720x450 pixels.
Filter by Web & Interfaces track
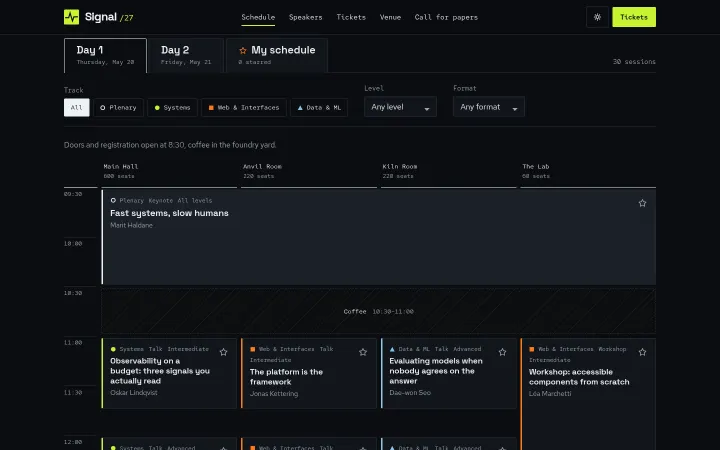(x=244, y=107)
